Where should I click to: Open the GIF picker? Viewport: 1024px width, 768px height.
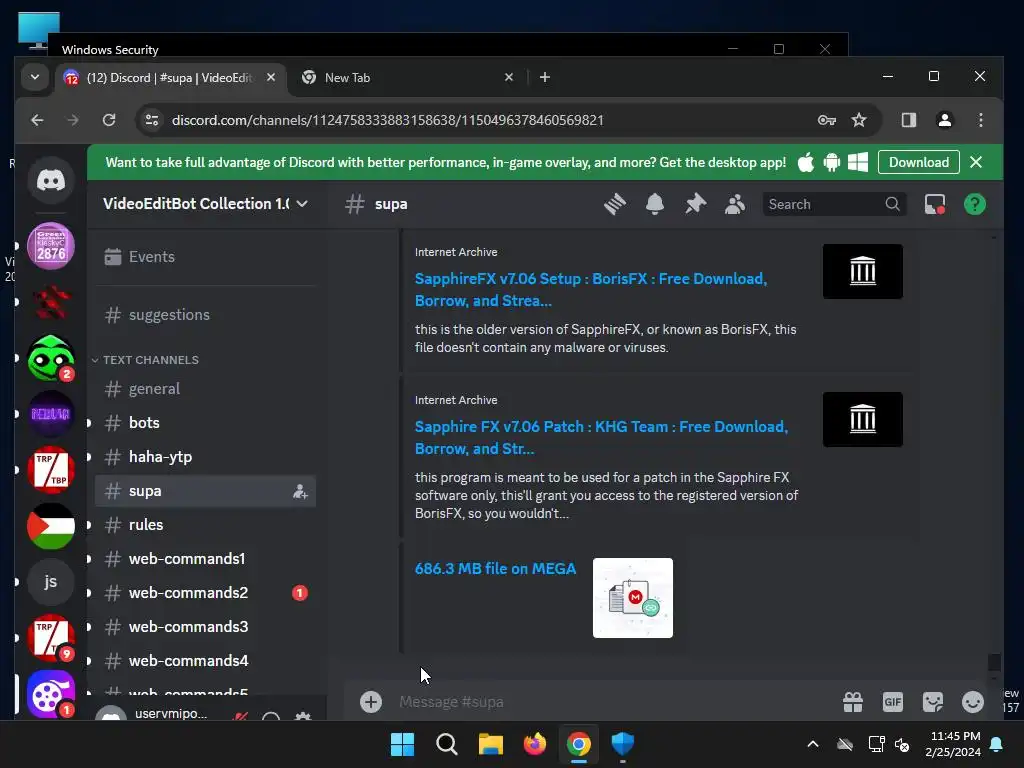tap(893, 702)
